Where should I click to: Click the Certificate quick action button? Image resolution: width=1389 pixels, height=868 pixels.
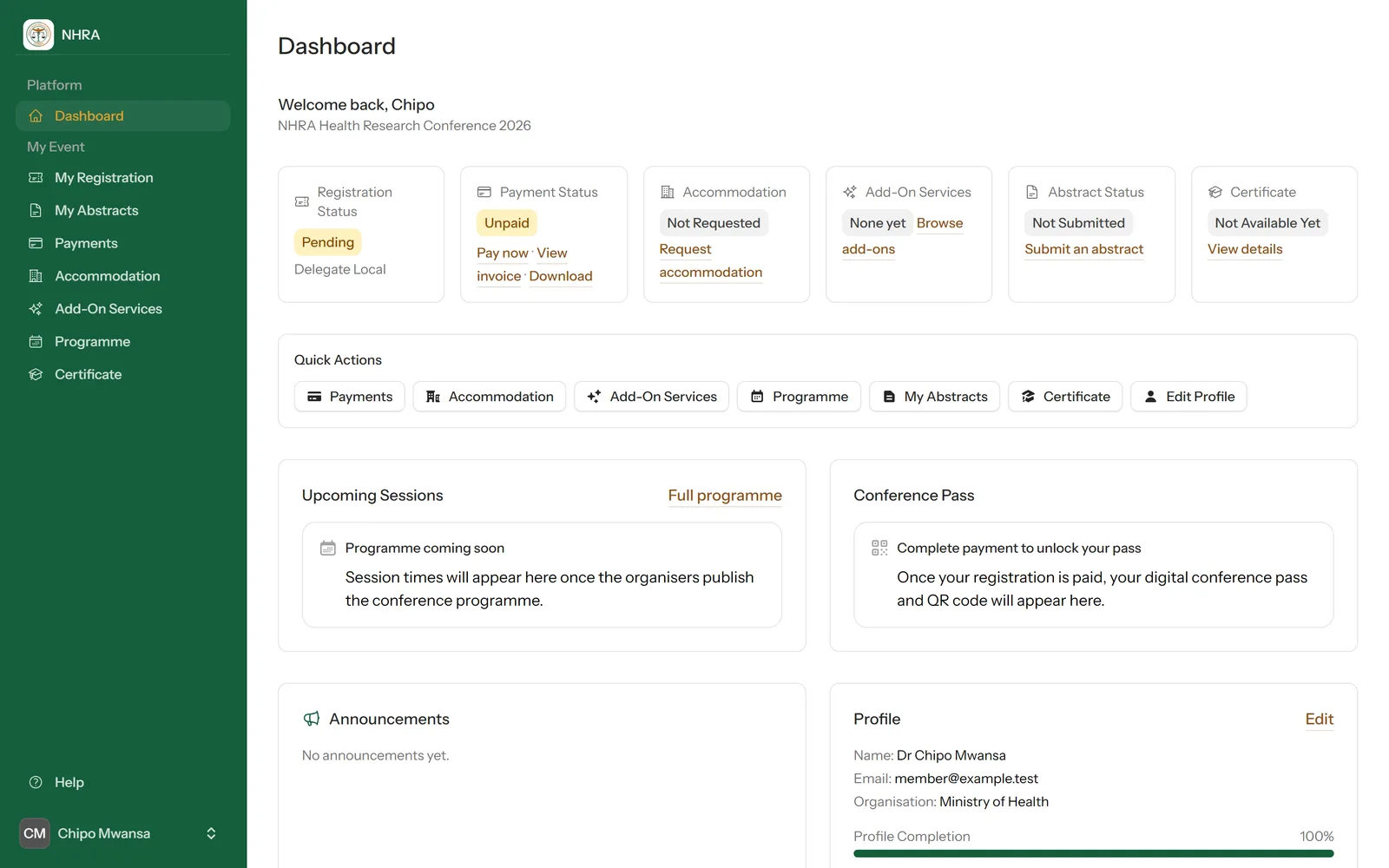click(x=1065, y=397)
